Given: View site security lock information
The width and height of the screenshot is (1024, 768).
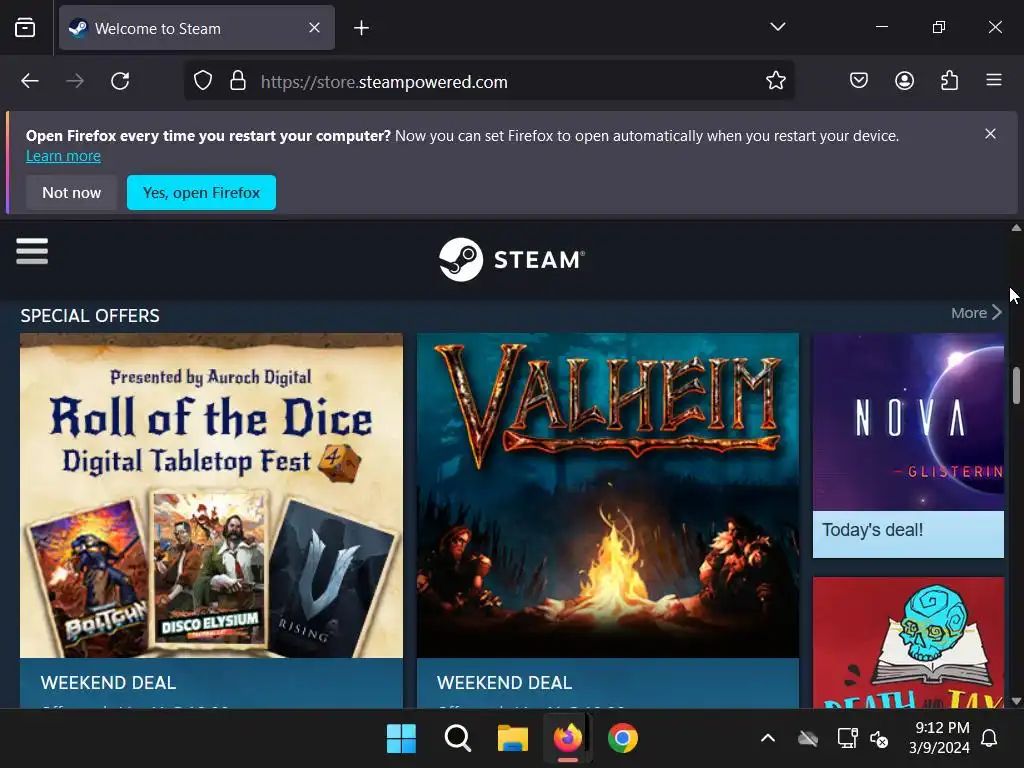Looking at the screenshot, I should [238, 81].
